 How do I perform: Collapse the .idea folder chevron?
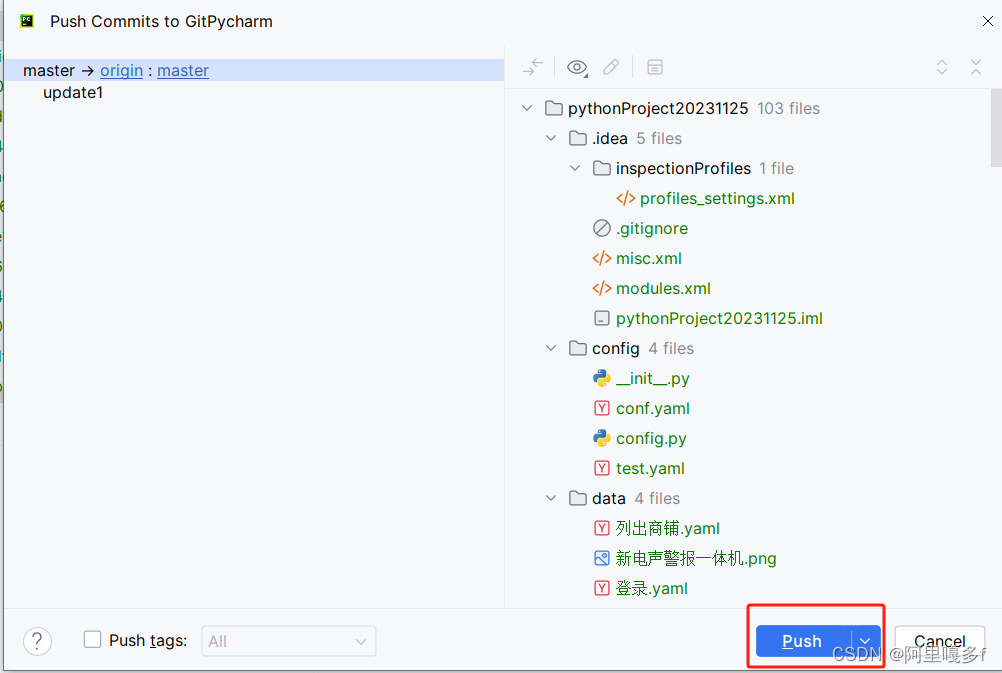click(551, 138)
